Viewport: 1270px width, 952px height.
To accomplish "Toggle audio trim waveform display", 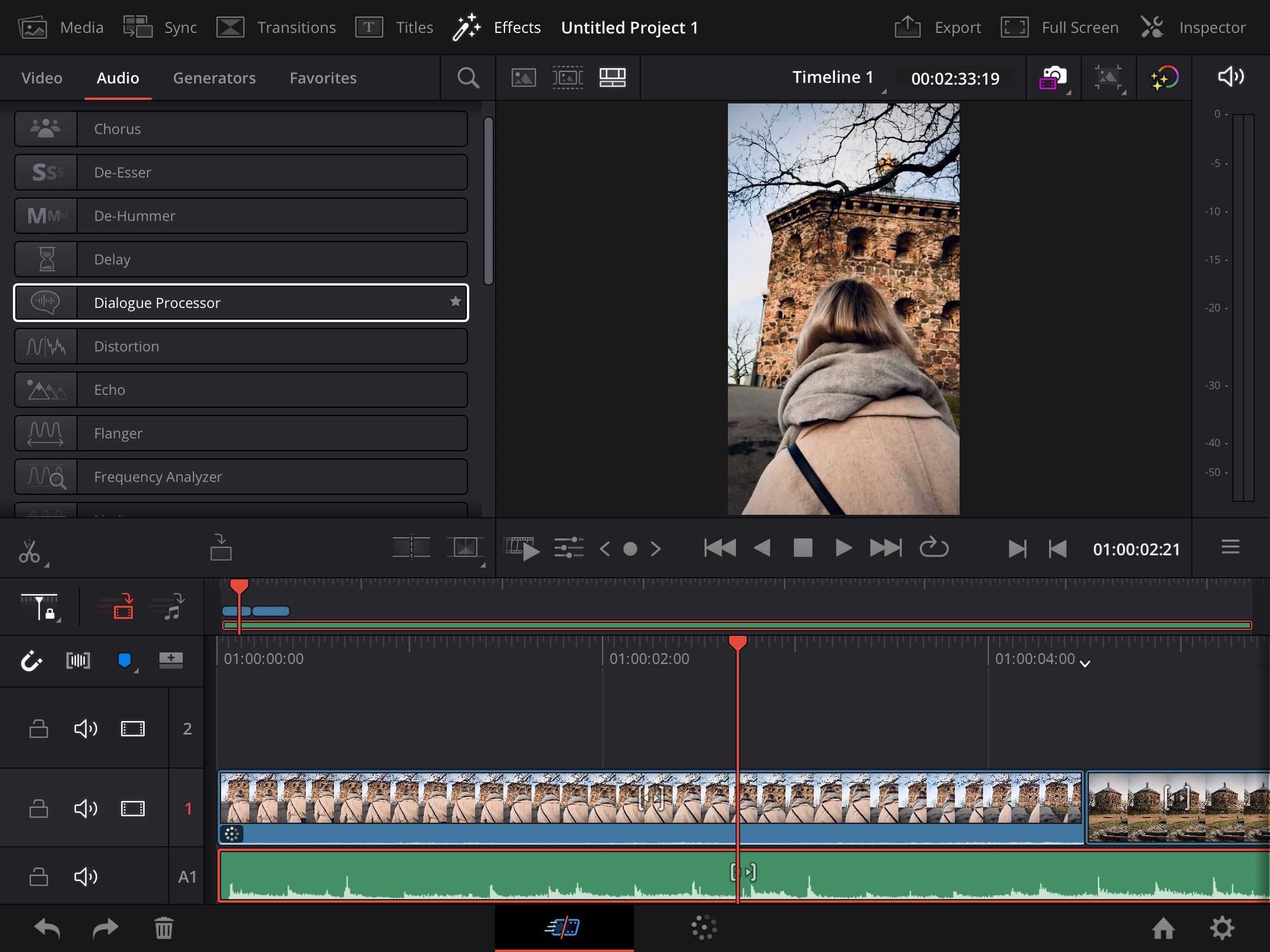I will coord(78,661).
